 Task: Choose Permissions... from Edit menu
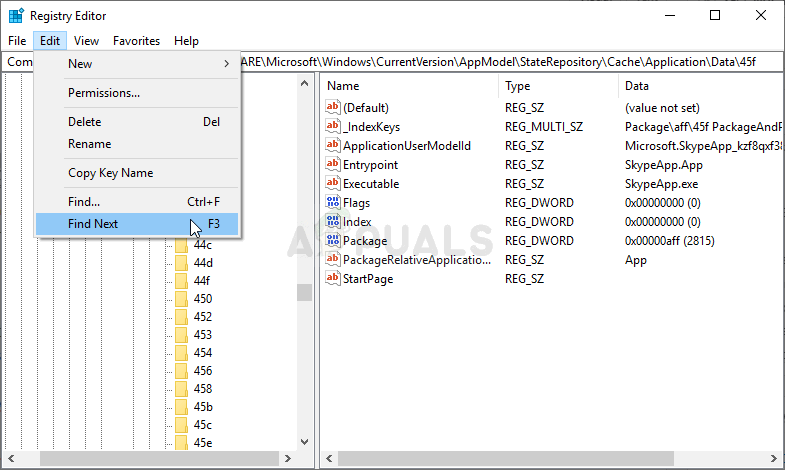(137, 93)
